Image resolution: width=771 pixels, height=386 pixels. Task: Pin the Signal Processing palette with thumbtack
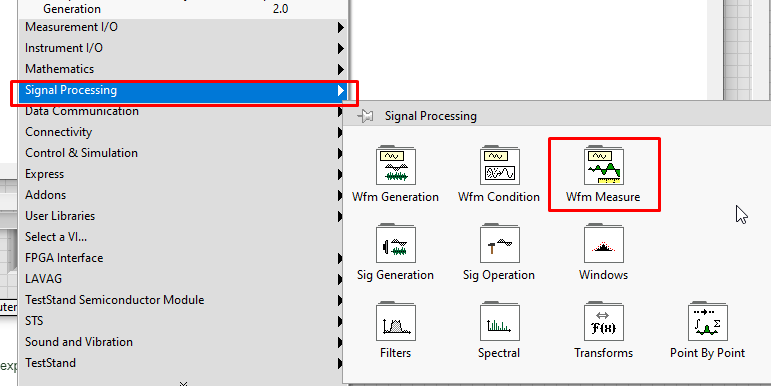[365, 116]
